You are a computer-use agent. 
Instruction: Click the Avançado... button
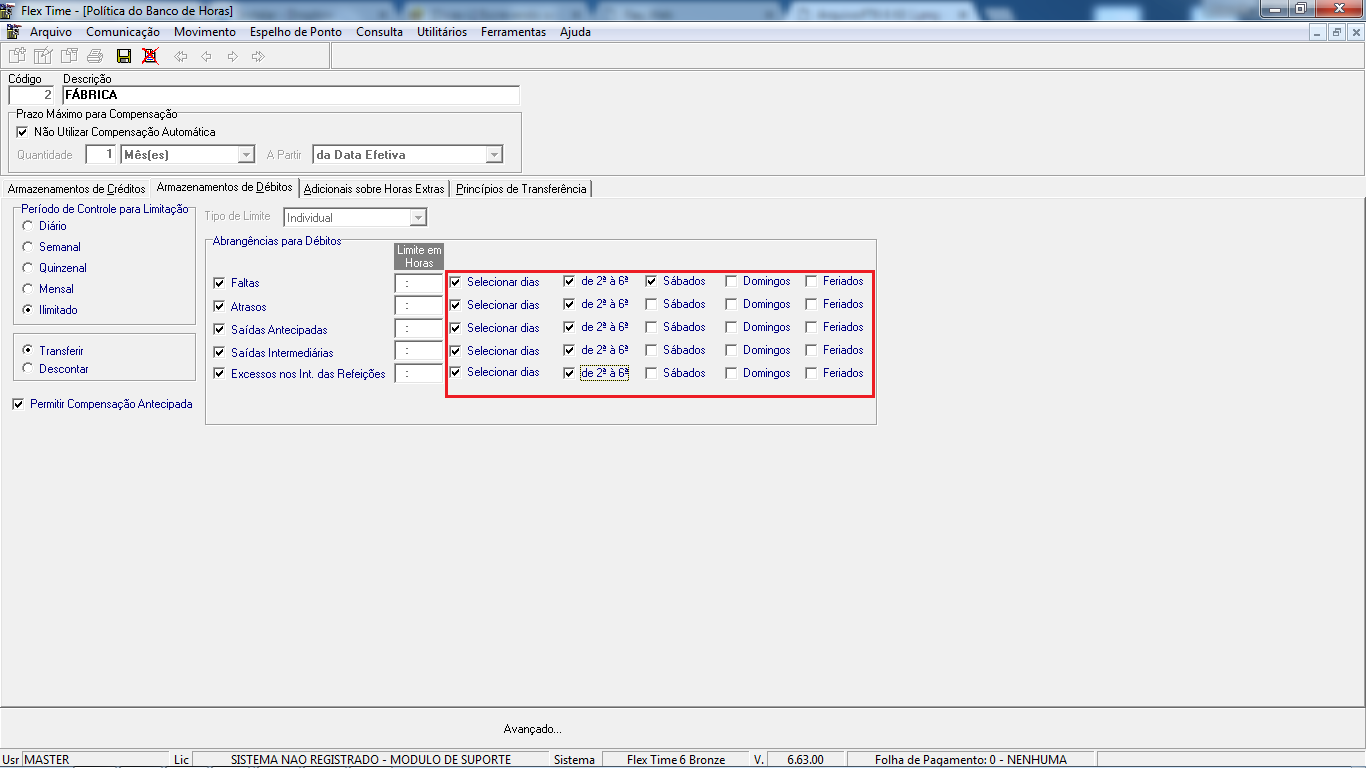(533, 729)
